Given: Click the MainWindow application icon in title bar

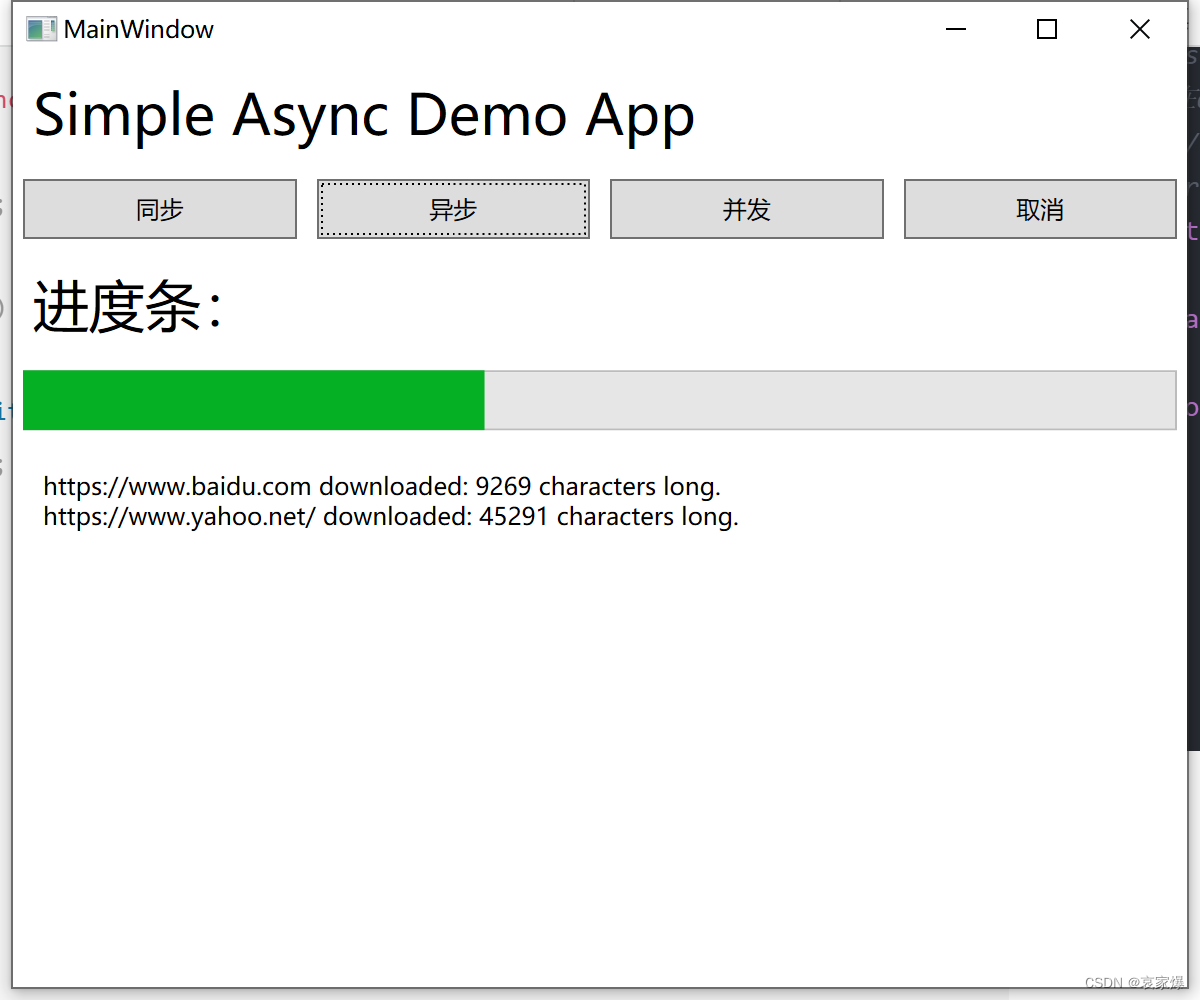Looking at the screenshot, I should [40, 29].
